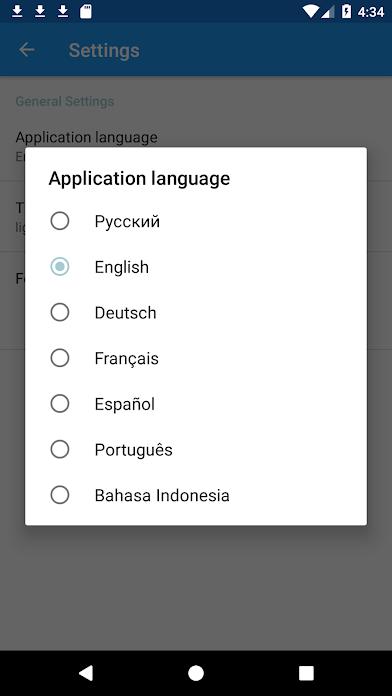Screen dimensions: 392x696
Task: Select the Deutsch radio button
Action: coord(59,312)
